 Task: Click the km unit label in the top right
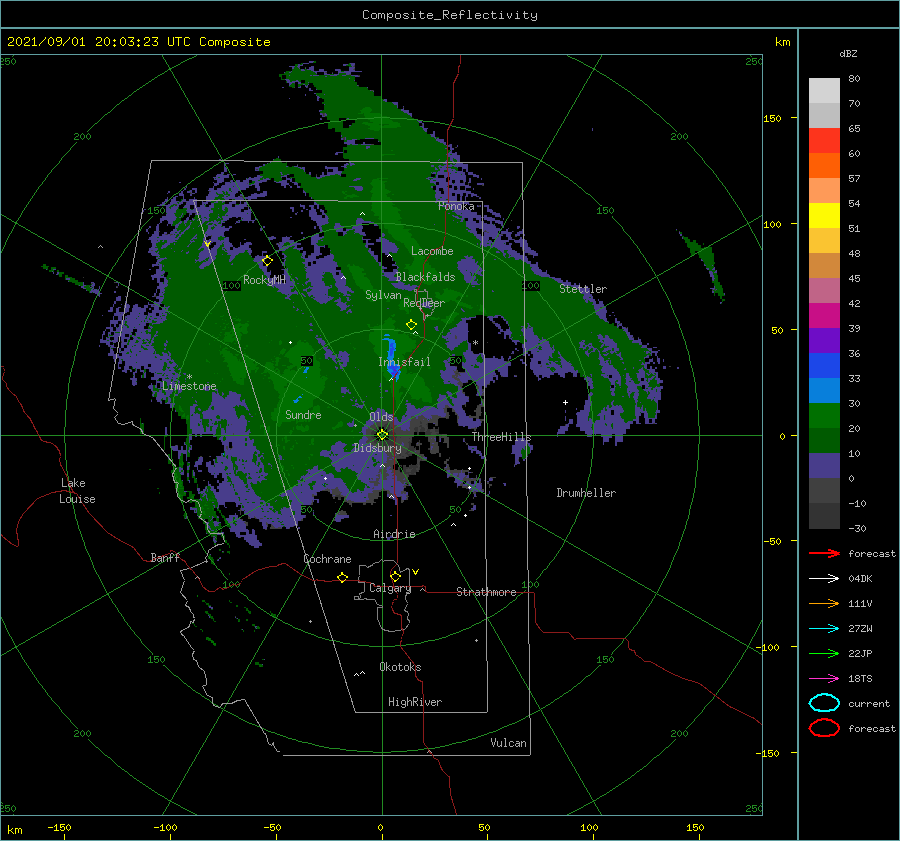(x=782, y=42)
